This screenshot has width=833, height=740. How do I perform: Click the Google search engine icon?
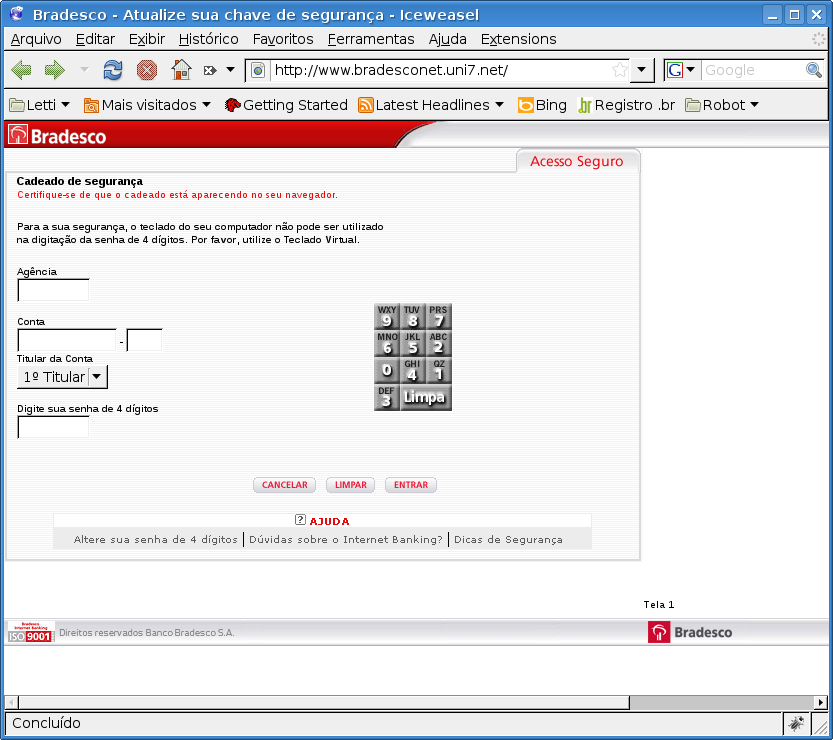(x=675, y=70)
